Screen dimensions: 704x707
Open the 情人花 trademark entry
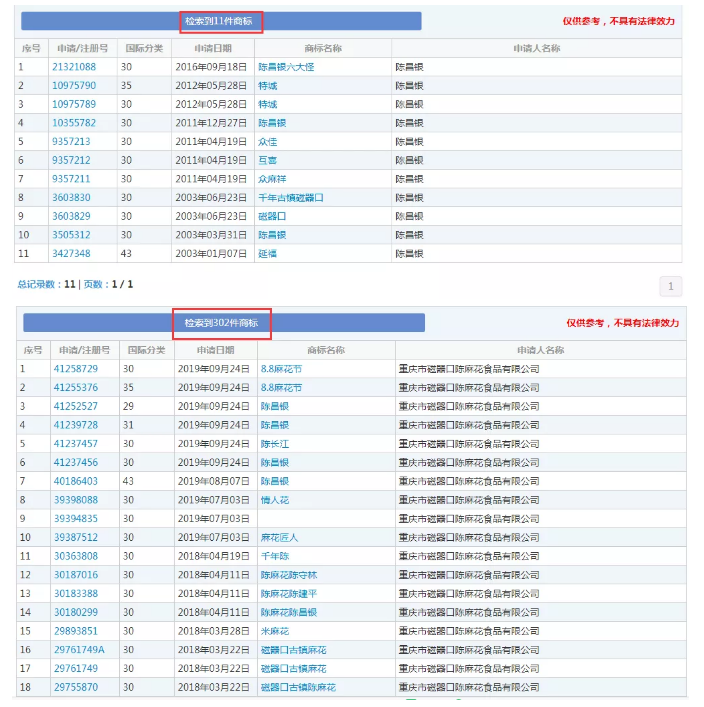275,500
